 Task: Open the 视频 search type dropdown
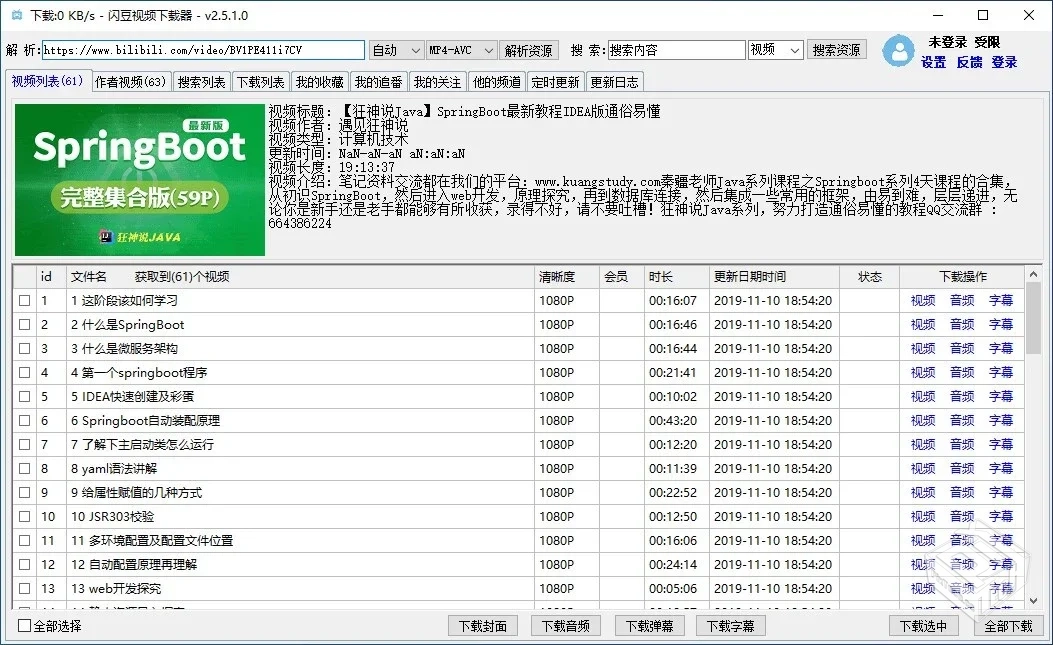coord(775,49)
